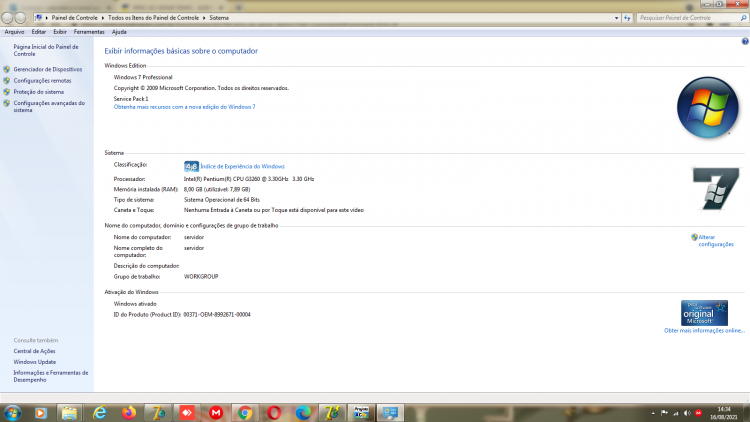Open Informações e Ferramentas de Desempenho link

(51, 376)
